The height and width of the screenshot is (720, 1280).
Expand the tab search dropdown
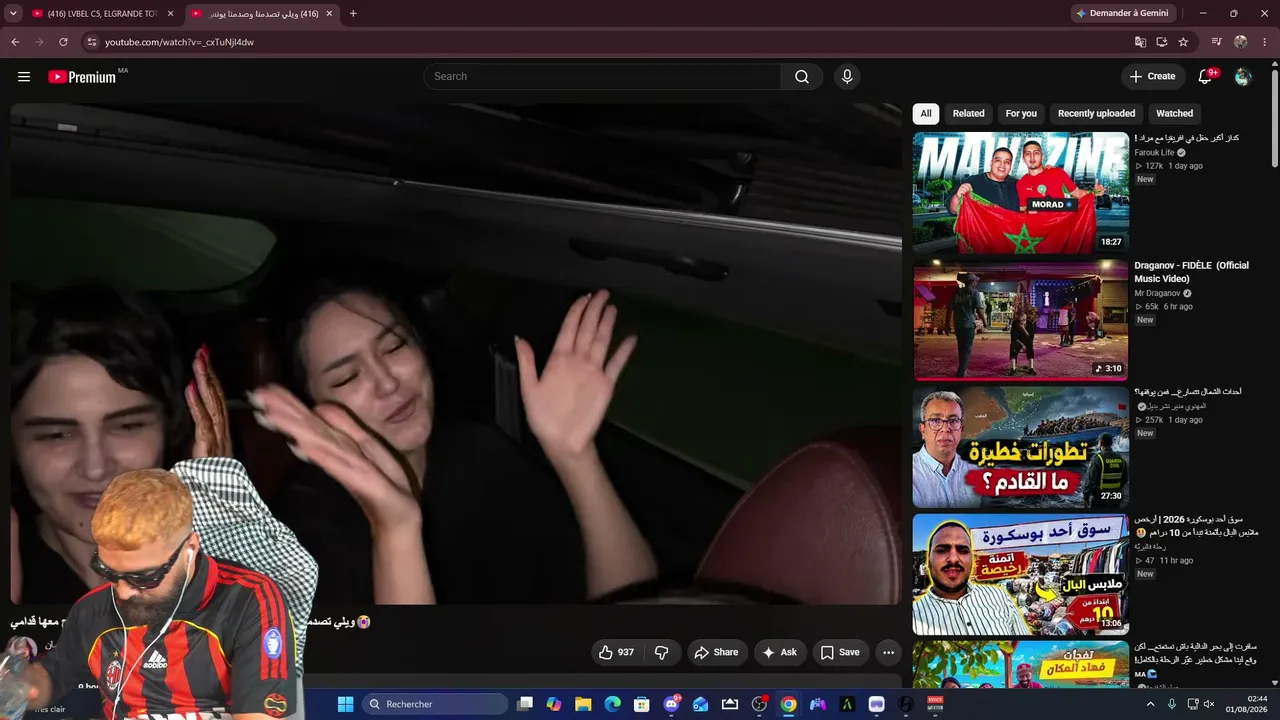pos(13,14)
